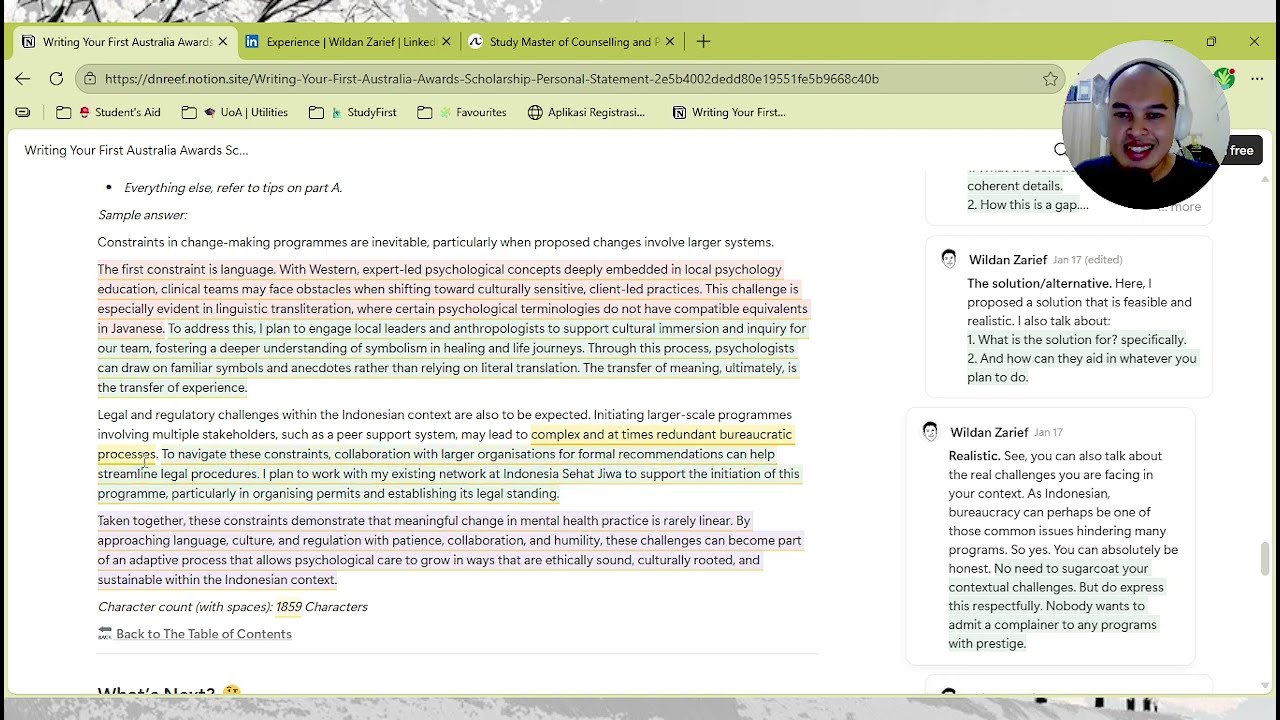This screenshot has height=720, width=1280.
Task: Click the tab actions icon in bookmarks bar
Action: click(23, 113)
